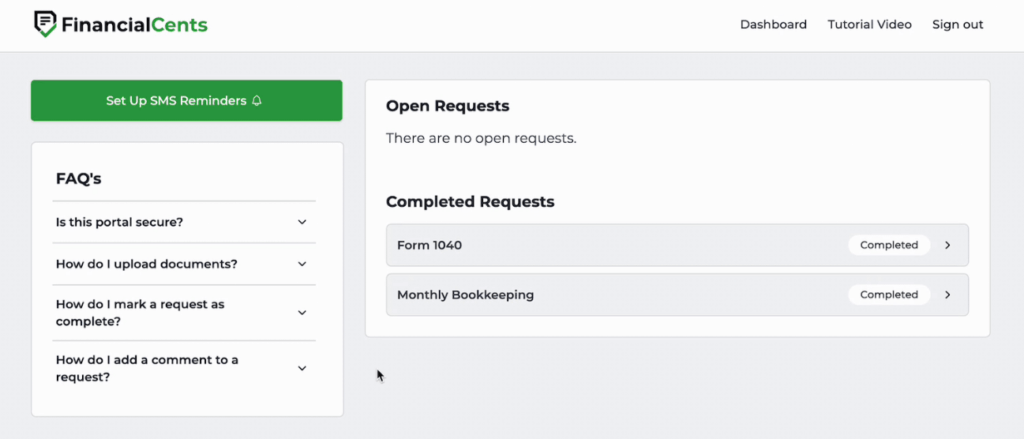Select the 'How do I upload documents?' question text

[x=146, y=264]
